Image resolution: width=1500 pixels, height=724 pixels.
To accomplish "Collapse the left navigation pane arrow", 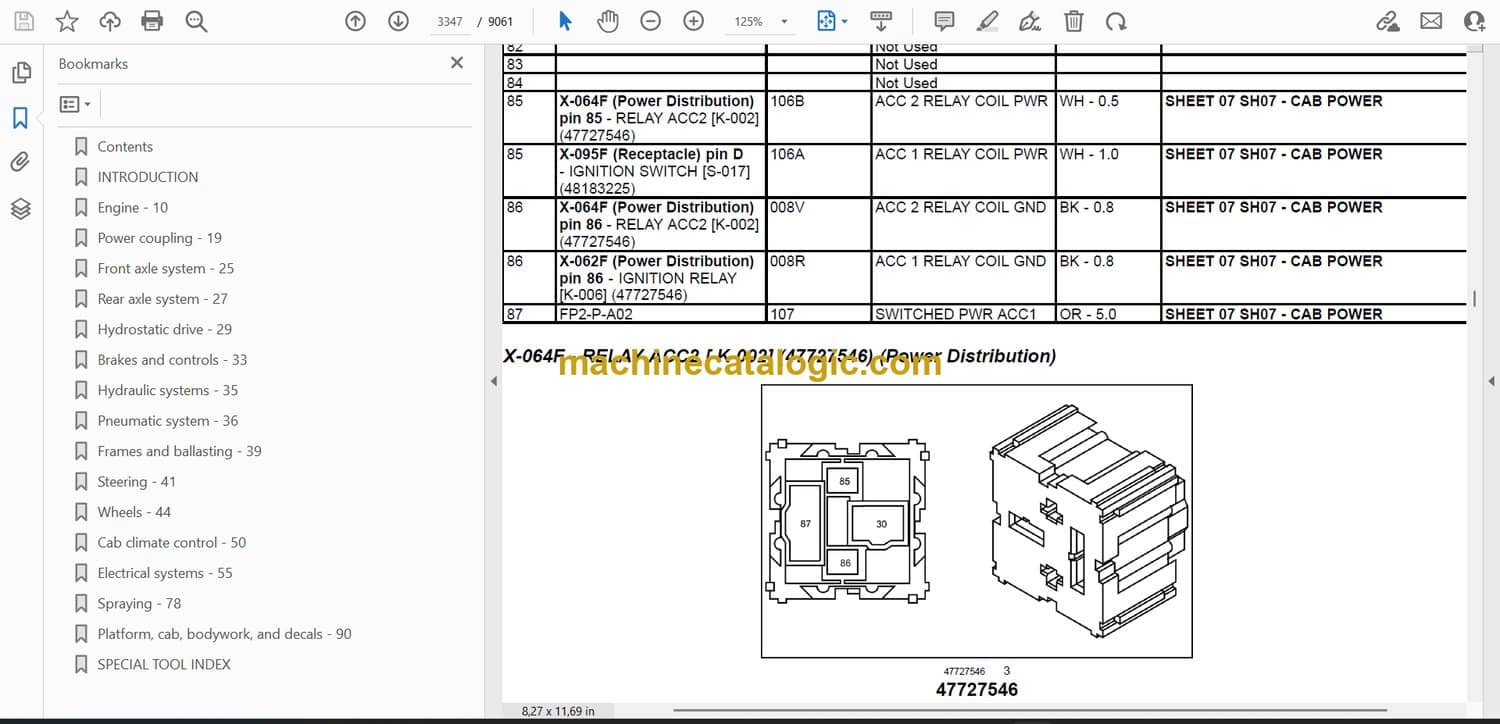I will pos(493,381).
